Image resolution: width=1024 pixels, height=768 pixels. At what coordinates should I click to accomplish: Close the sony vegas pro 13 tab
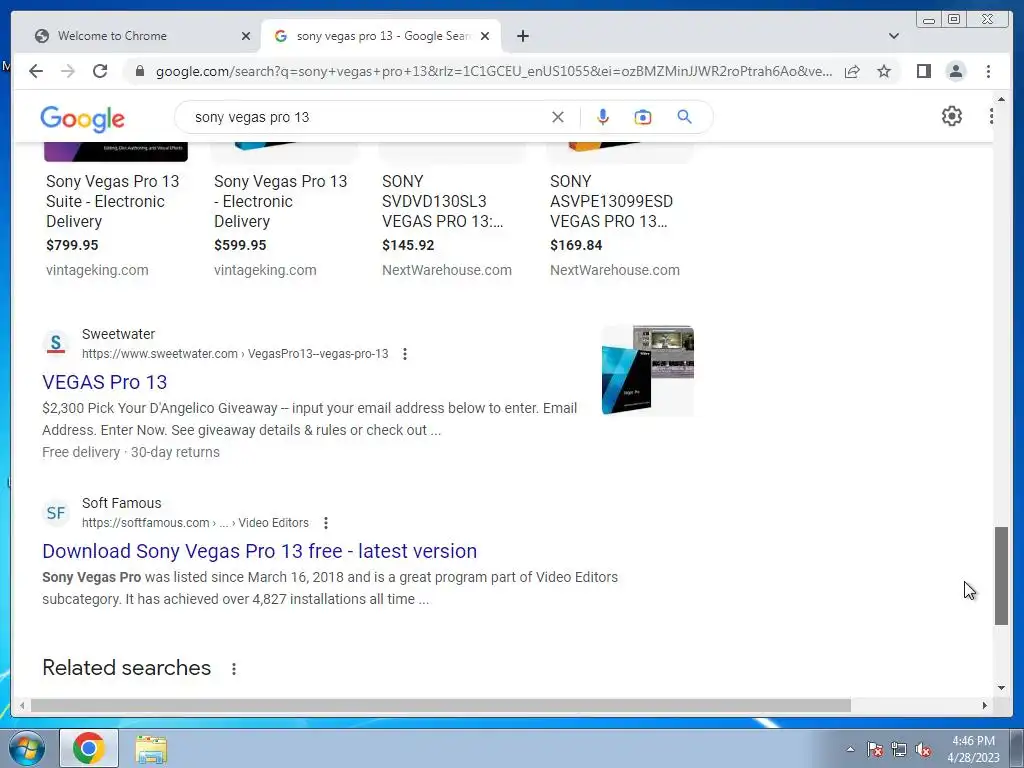point(485,36)
